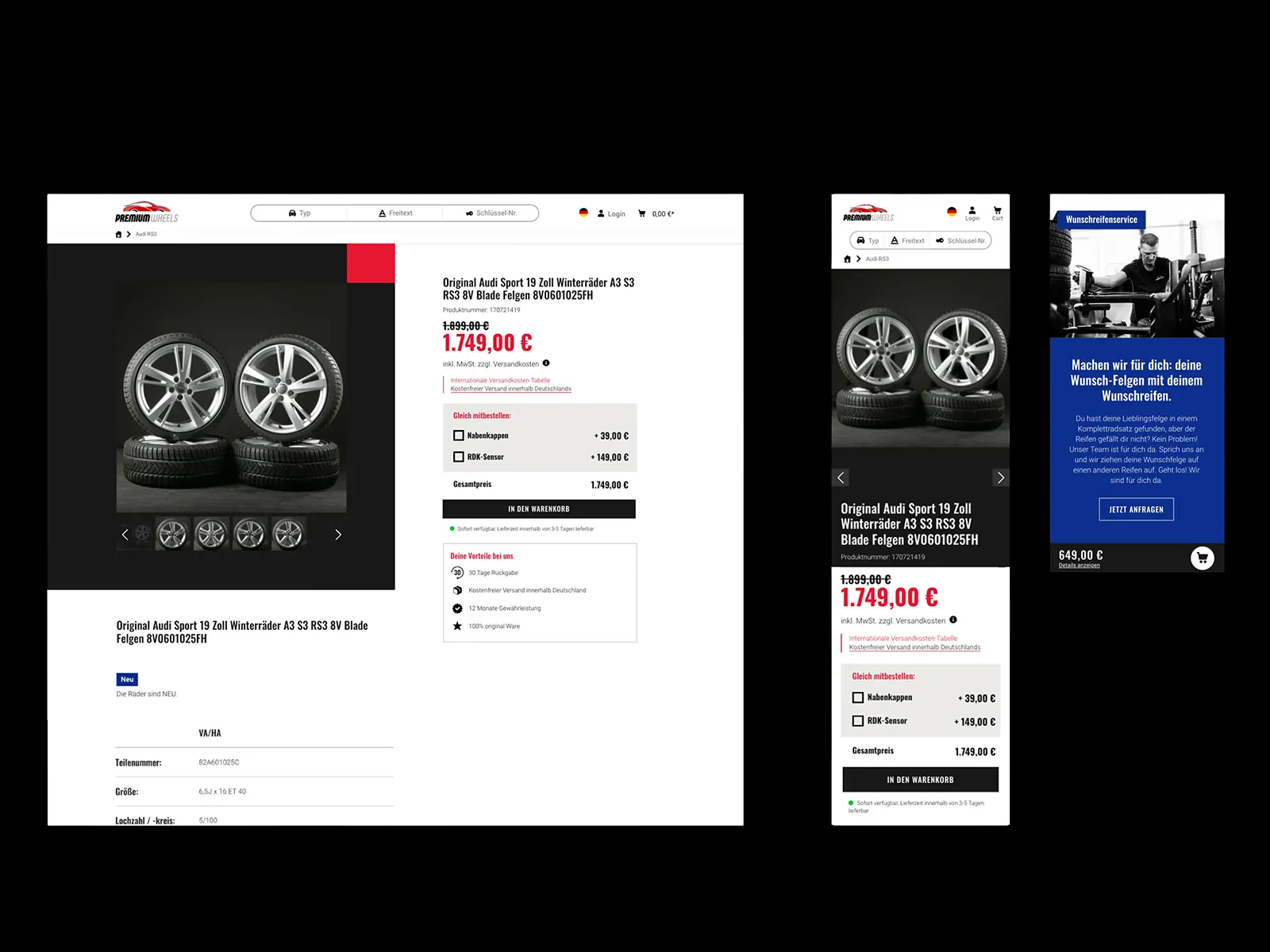Viewport: 1270px width, 952px height.
Task: Click the home breadcrumb icon in desktop view
Action: [x=118, y=234]
